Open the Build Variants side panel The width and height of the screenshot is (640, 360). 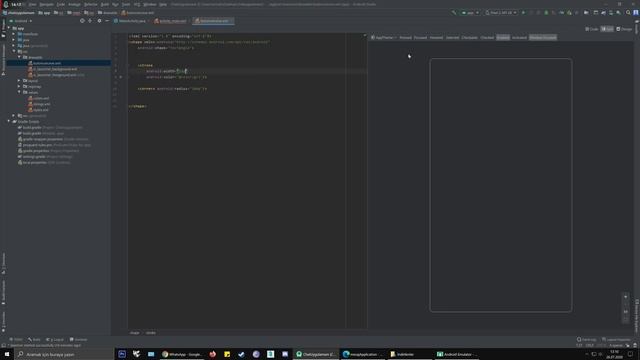coord(3,293)
